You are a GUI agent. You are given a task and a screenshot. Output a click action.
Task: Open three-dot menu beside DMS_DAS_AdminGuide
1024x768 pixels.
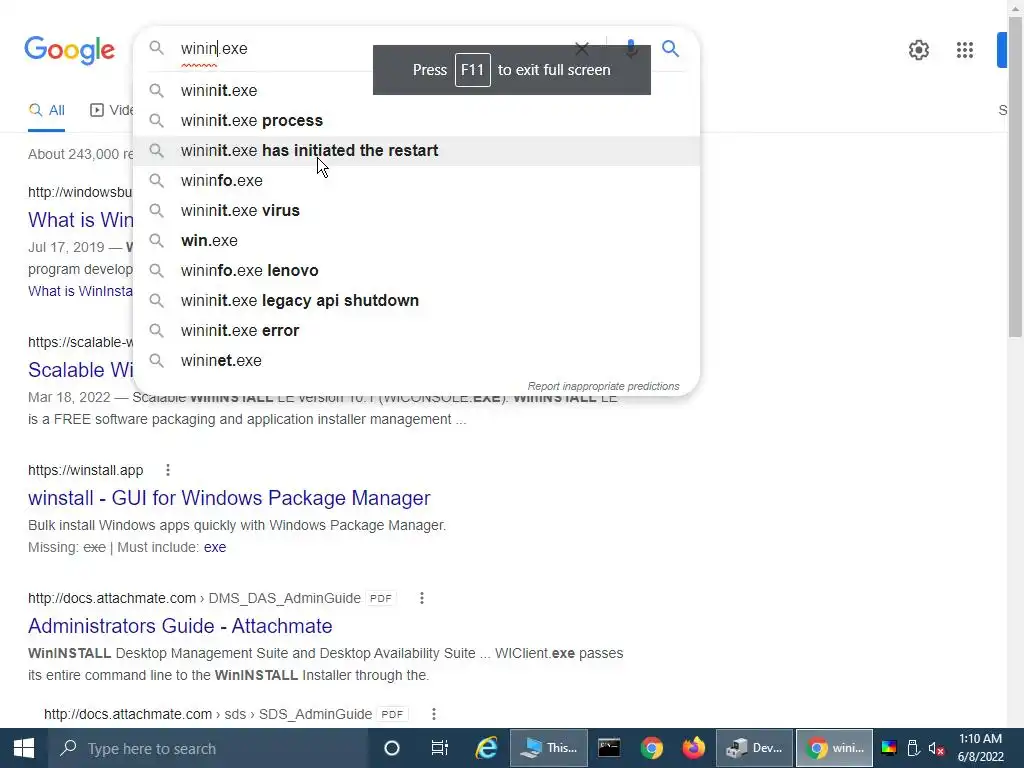click(422, 598)
